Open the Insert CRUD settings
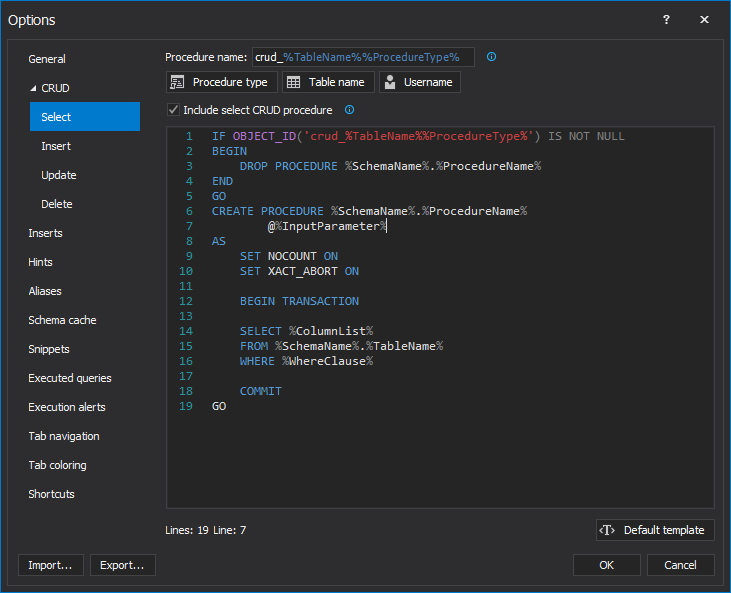Image resolution: width=731 pixels, height=593 pixels. (56, 146)
